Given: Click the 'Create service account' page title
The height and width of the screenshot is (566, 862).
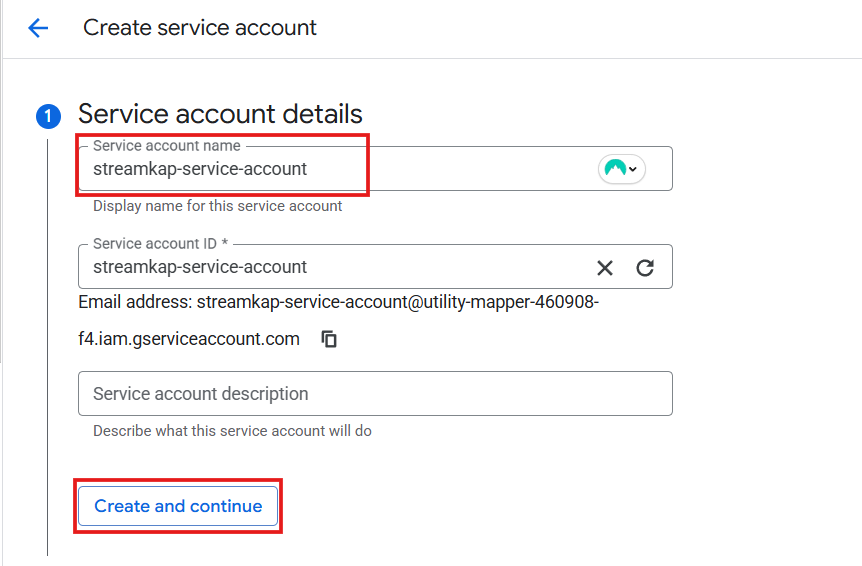Looking at the screenshot, I should (200, 27).
